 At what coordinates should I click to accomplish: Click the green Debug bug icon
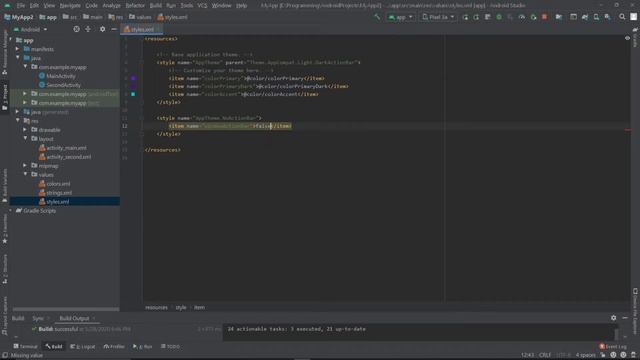[x=499, y=17]
